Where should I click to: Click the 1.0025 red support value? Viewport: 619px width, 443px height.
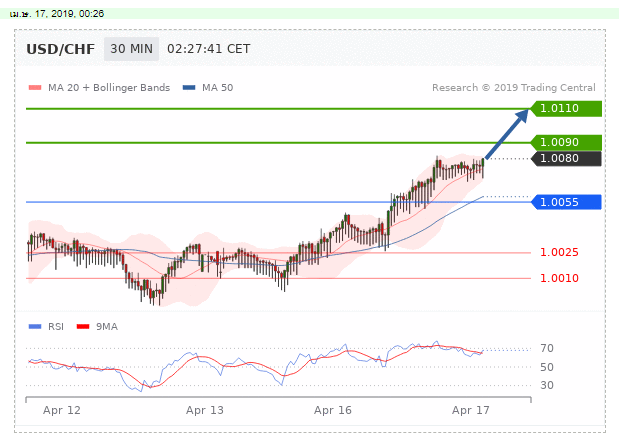559,252
